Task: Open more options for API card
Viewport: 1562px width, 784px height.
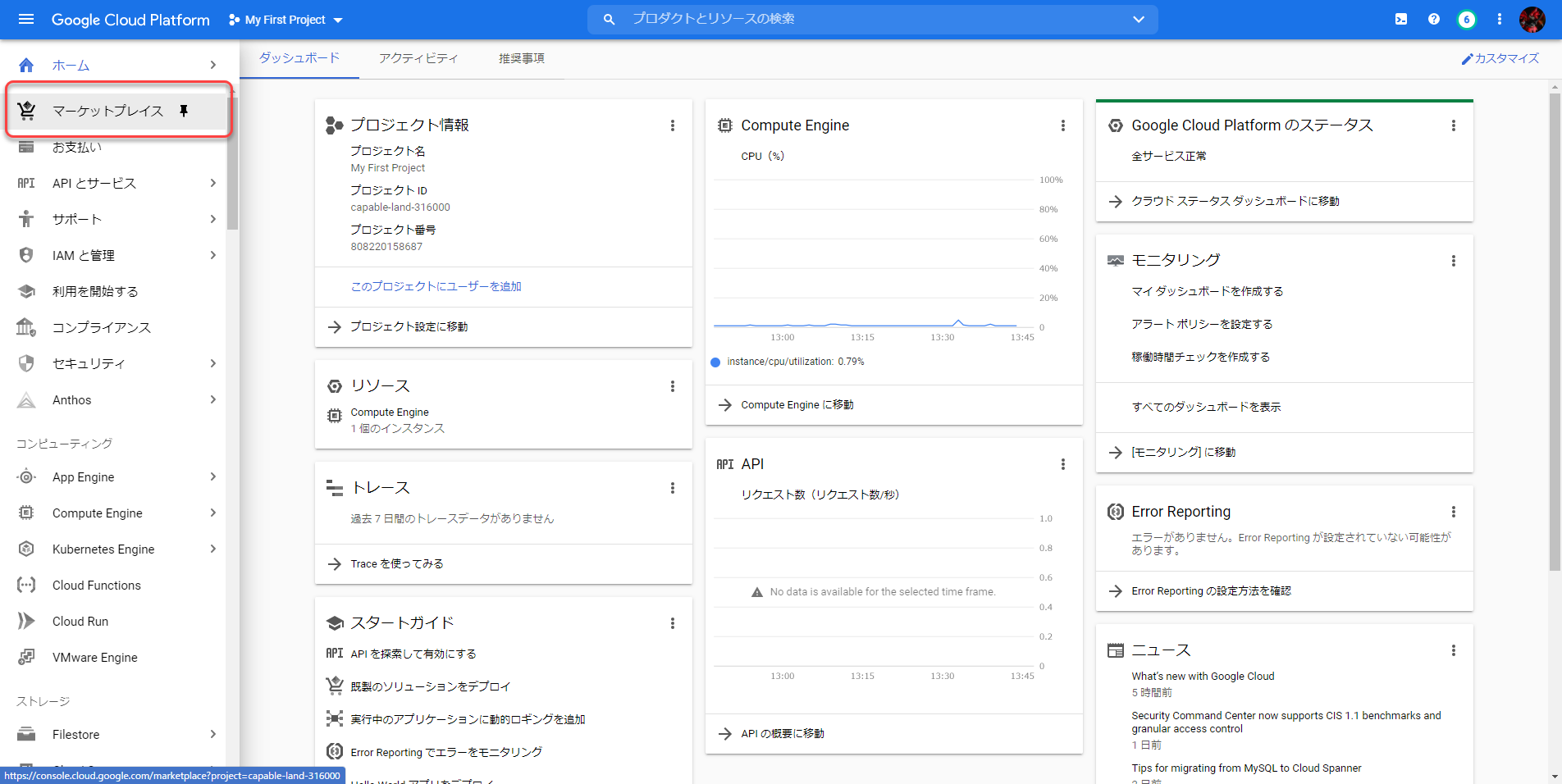Action: (1063, 464)
